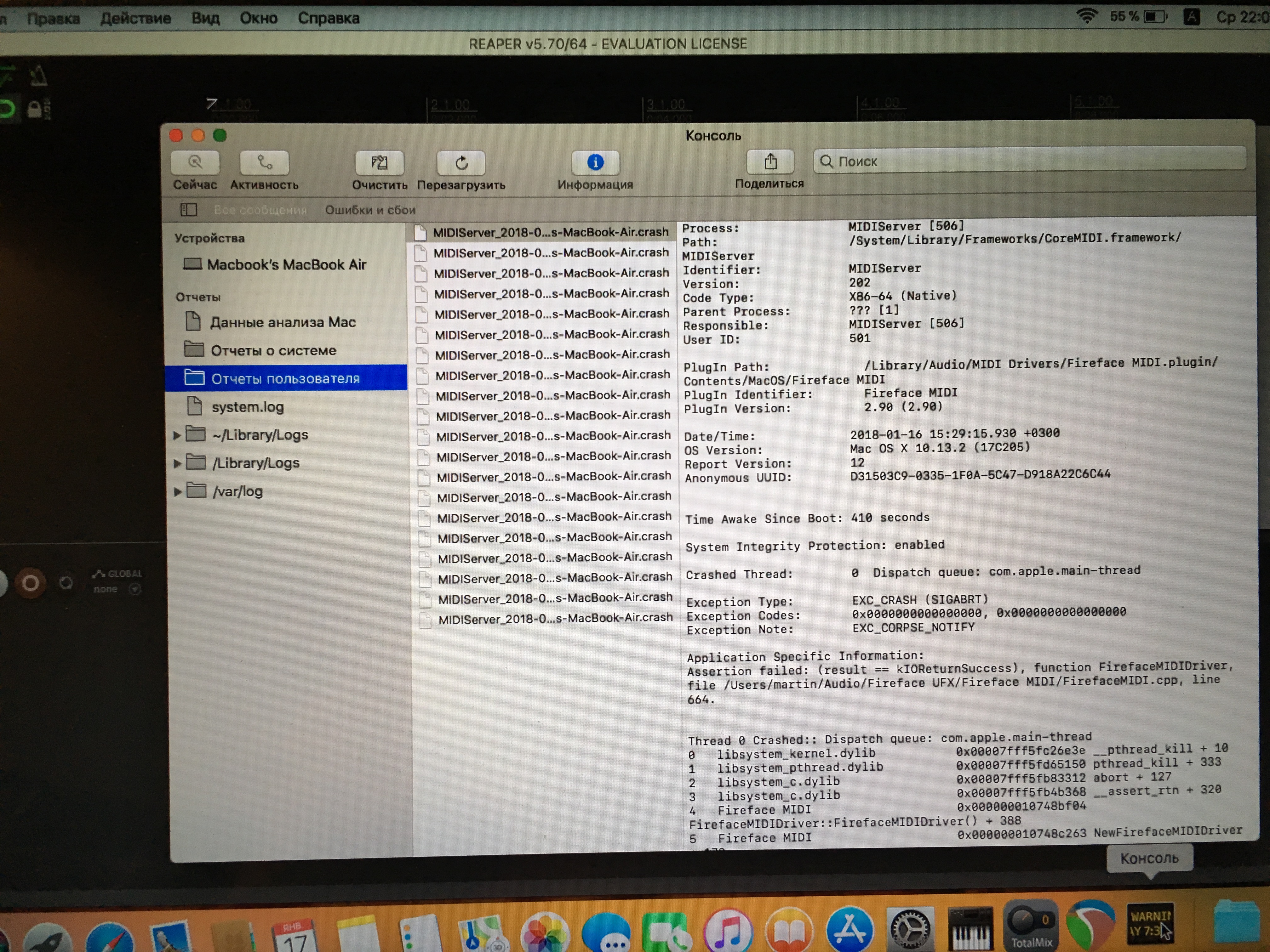
Task: Switch to Ошибки и сбои filter
Action: click(x=370, y=210)
